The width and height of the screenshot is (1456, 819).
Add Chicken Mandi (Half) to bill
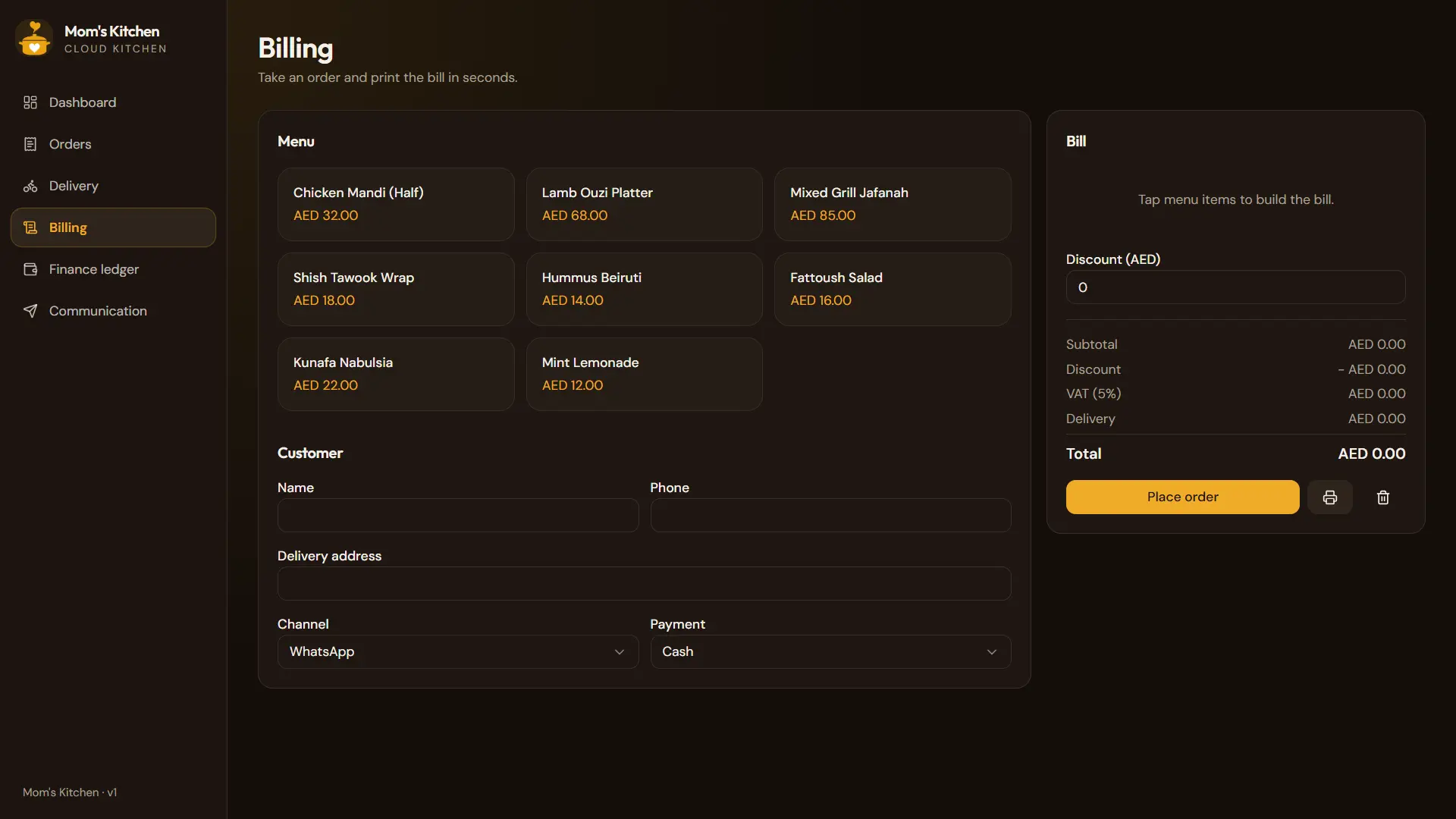point(396,204)
